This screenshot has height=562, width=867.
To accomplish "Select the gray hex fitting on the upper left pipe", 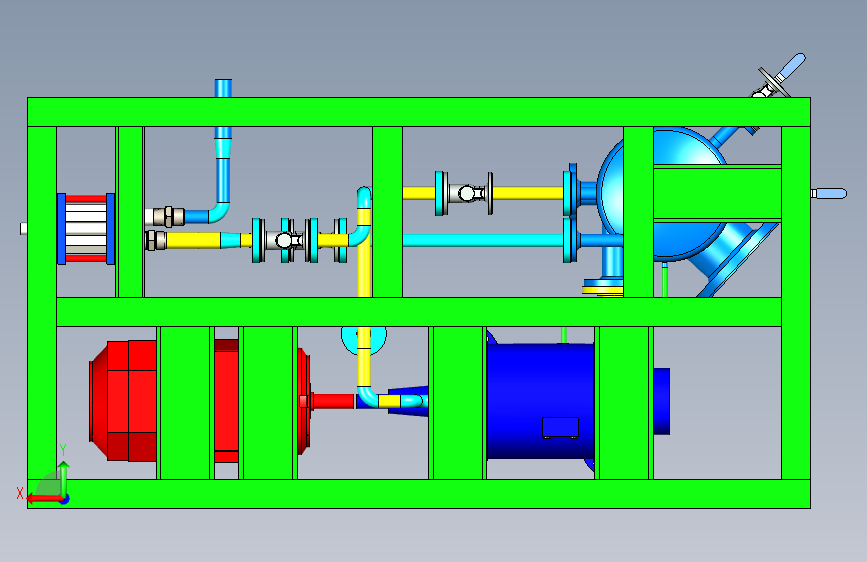I will tap(168, 216).
